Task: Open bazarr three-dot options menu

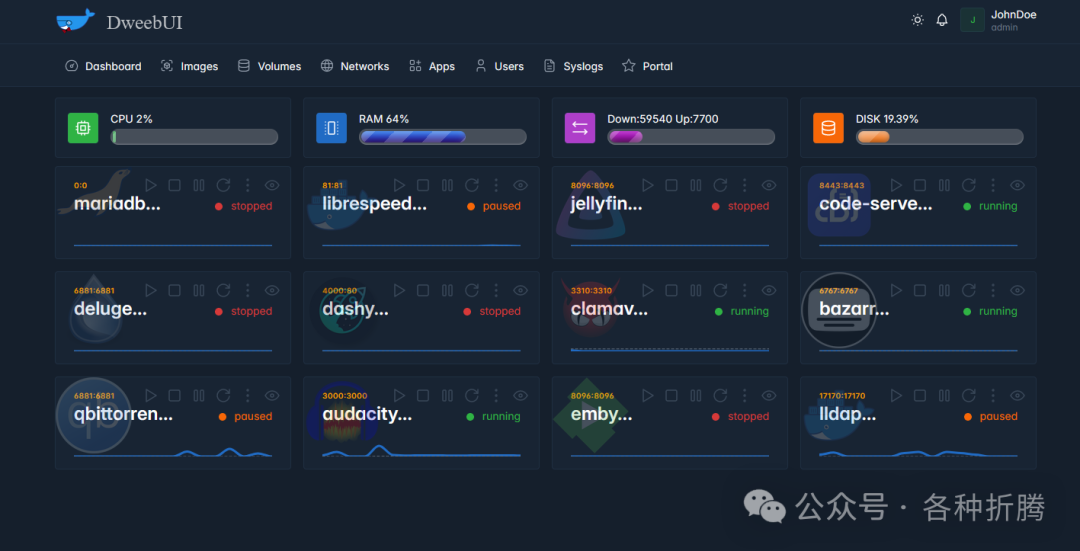Action: pyautogui.click(x=993, y=291)
